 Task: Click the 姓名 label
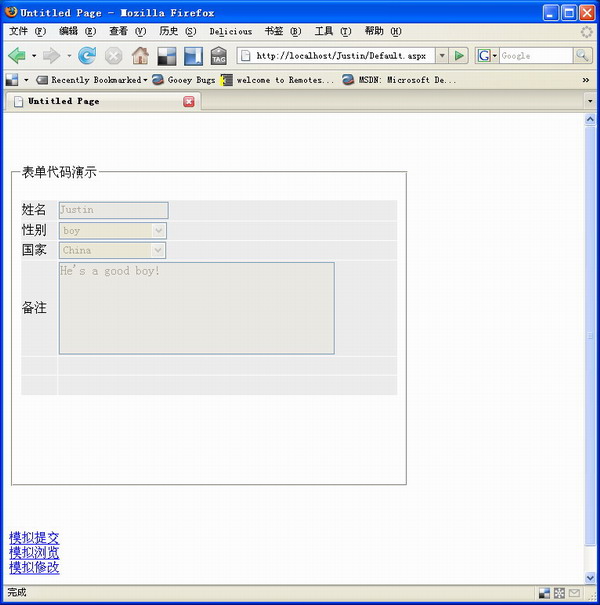pyautogui.click(x=34, y=210)
